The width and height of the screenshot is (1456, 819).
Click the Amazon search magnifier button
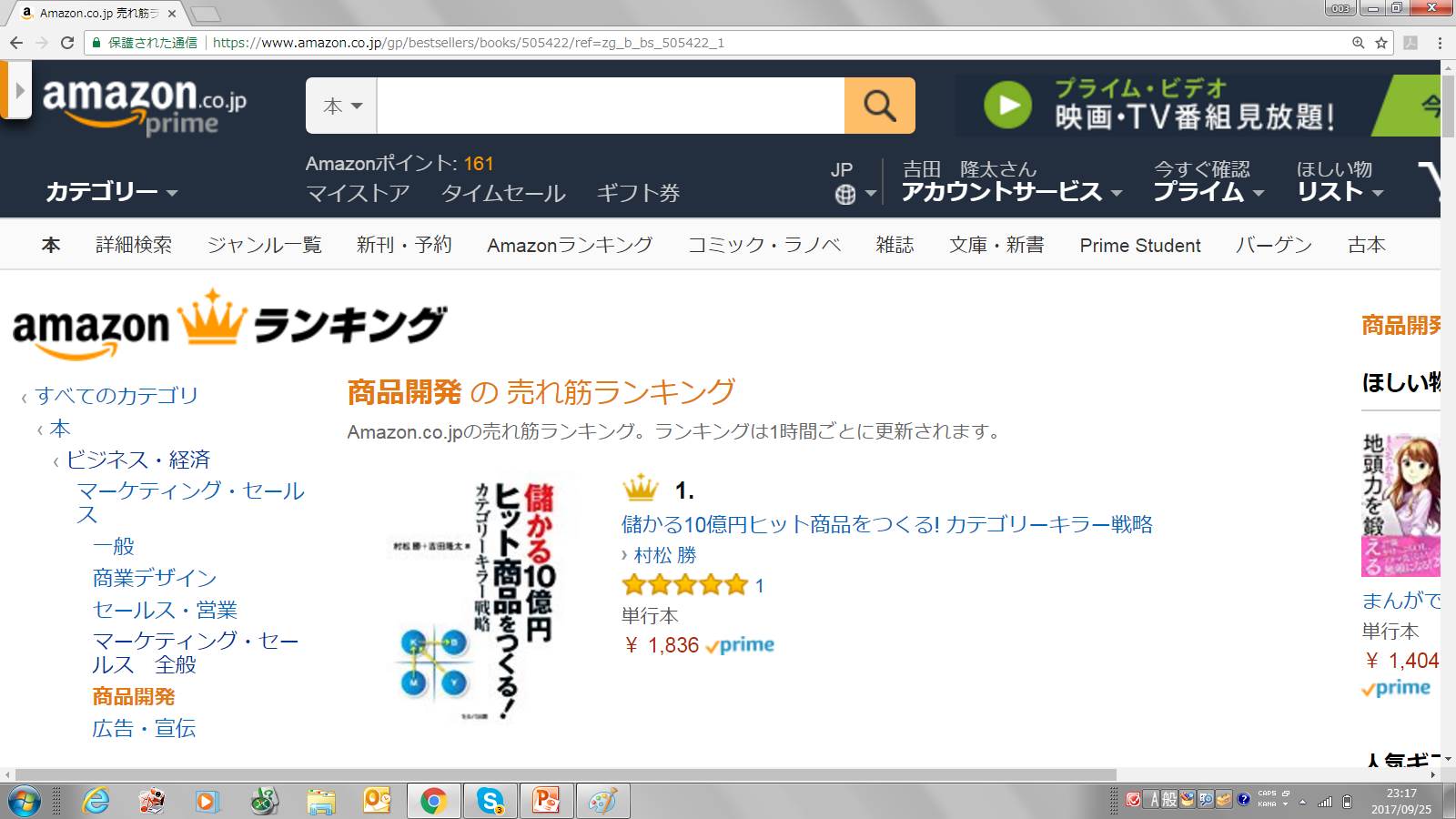point(879,106)
